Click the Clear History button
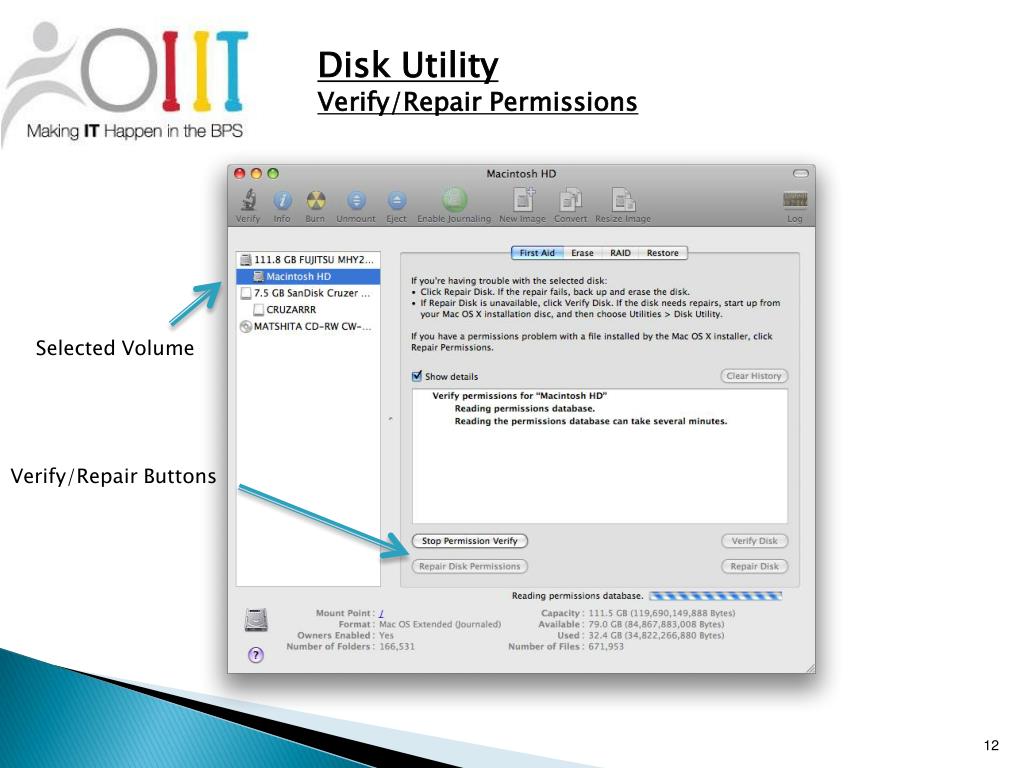This screenshot has height=768, width=1024. pyautogui.click(x=754, y=376)
